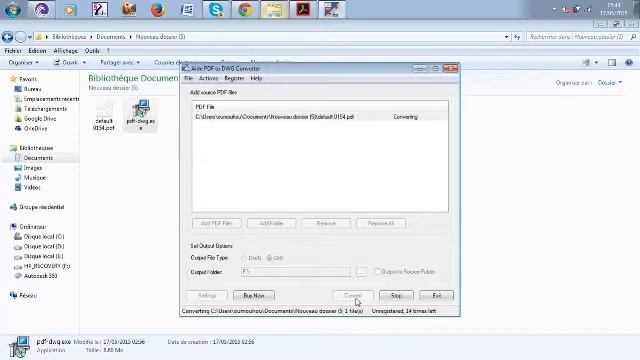Click the Add Folder button
640x360 pixels.
pos(271,223)
